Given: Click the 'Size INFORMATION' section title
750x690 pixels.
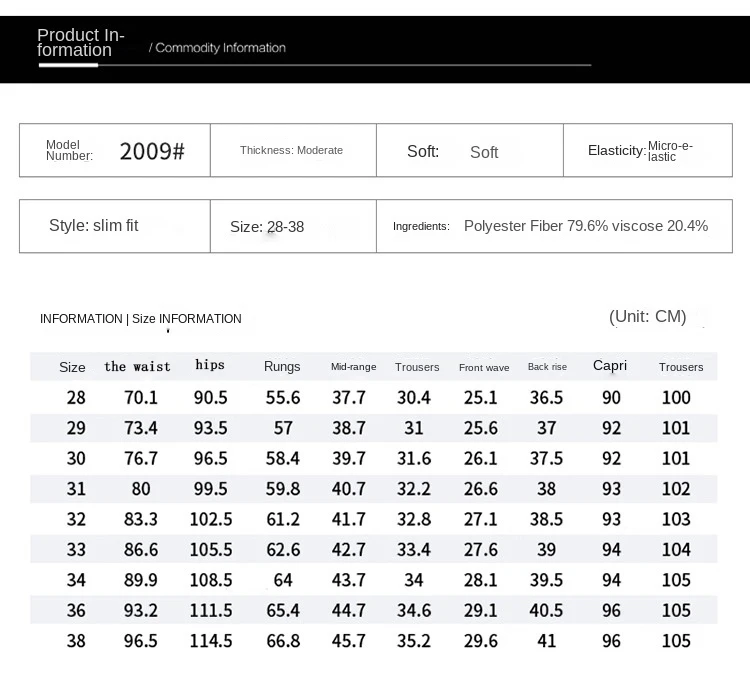Looking at the screenshot, I should pos(186,319).
